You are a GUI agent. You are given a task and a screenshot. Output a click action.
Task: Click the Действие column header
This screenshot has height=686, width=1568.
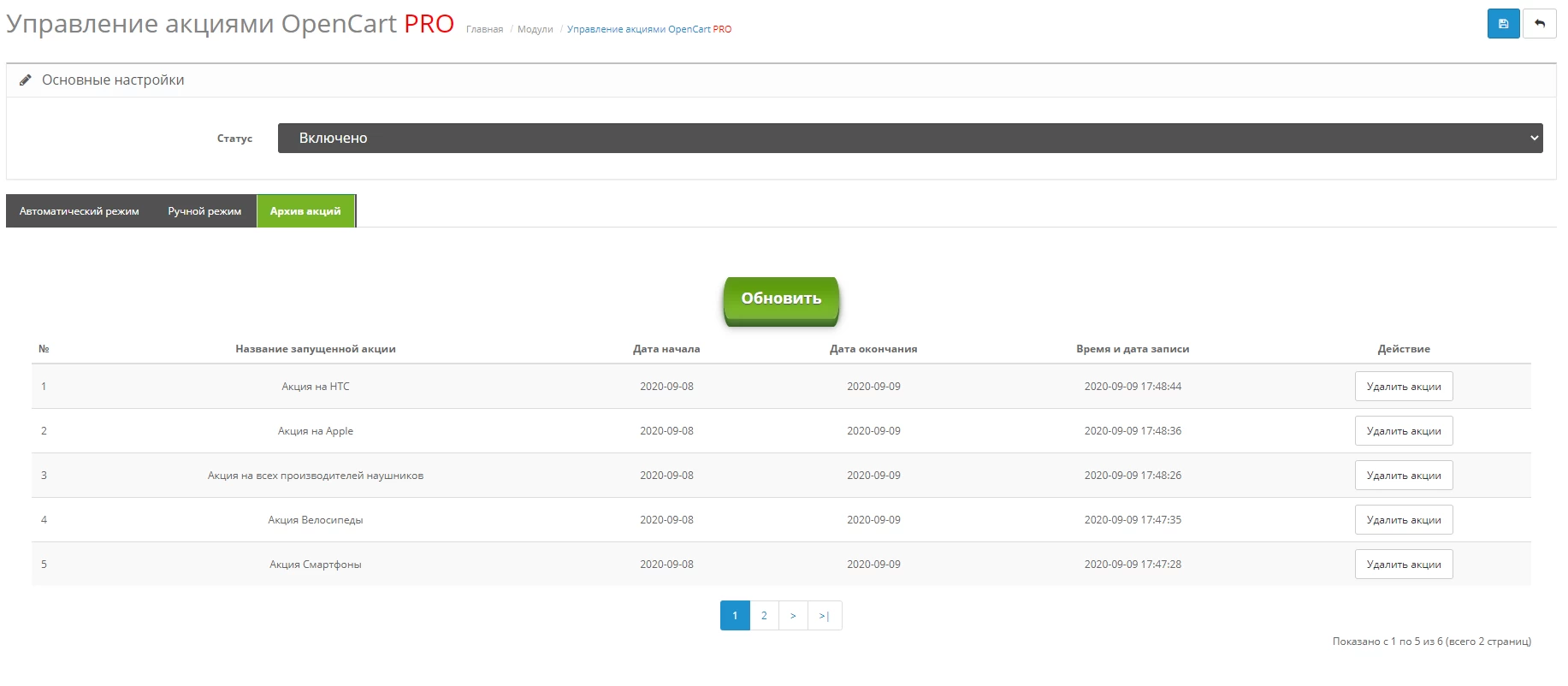point(1404,349)
